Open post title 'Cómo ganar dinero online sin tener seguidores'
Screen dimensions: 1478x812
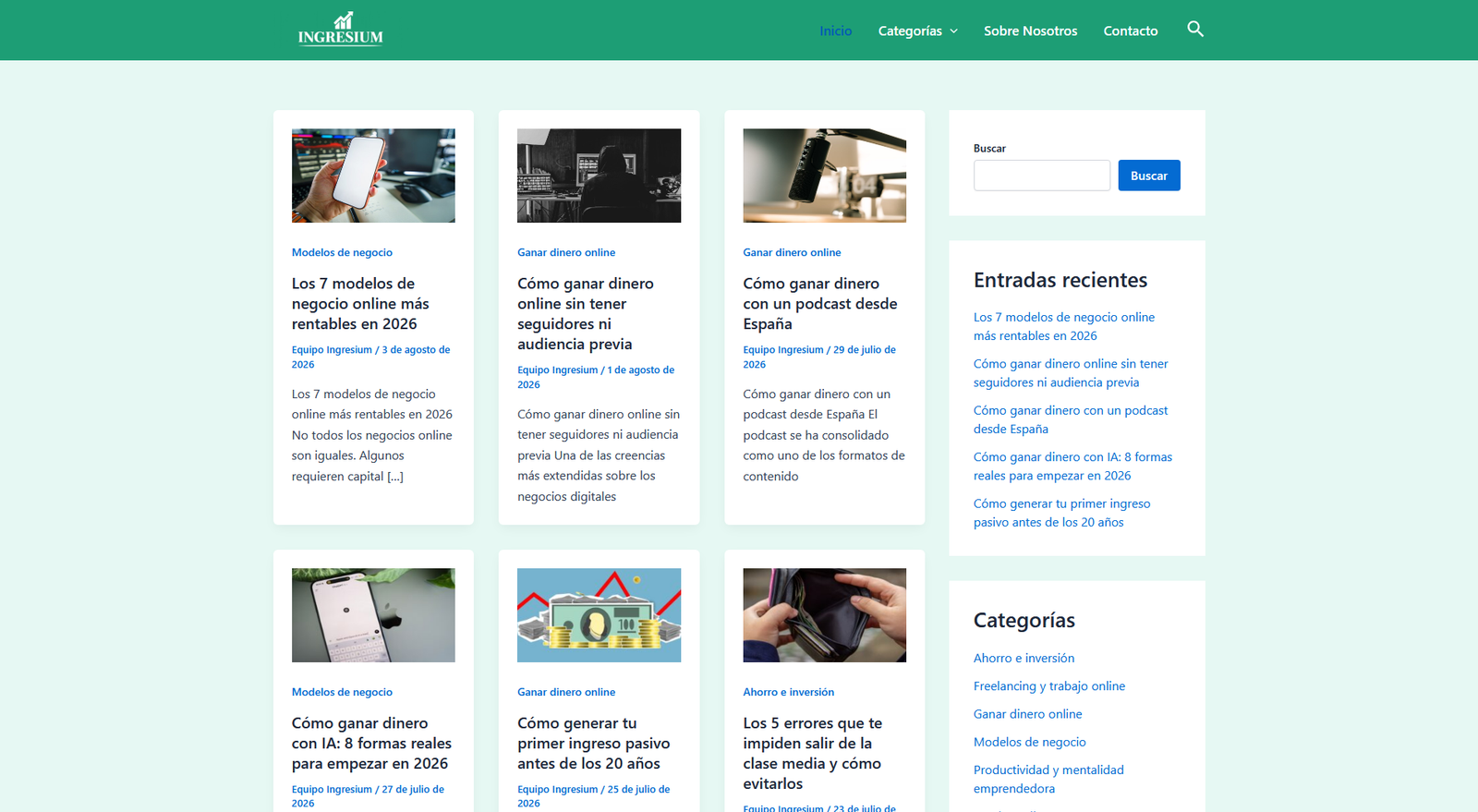point(586,314)
